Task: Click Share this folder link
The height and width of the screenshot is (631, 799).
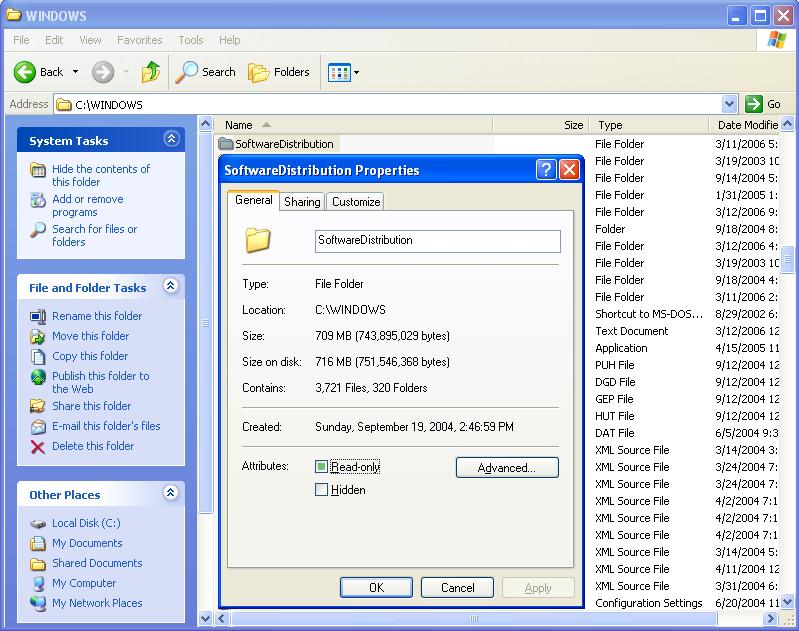Action: [92, 406]
